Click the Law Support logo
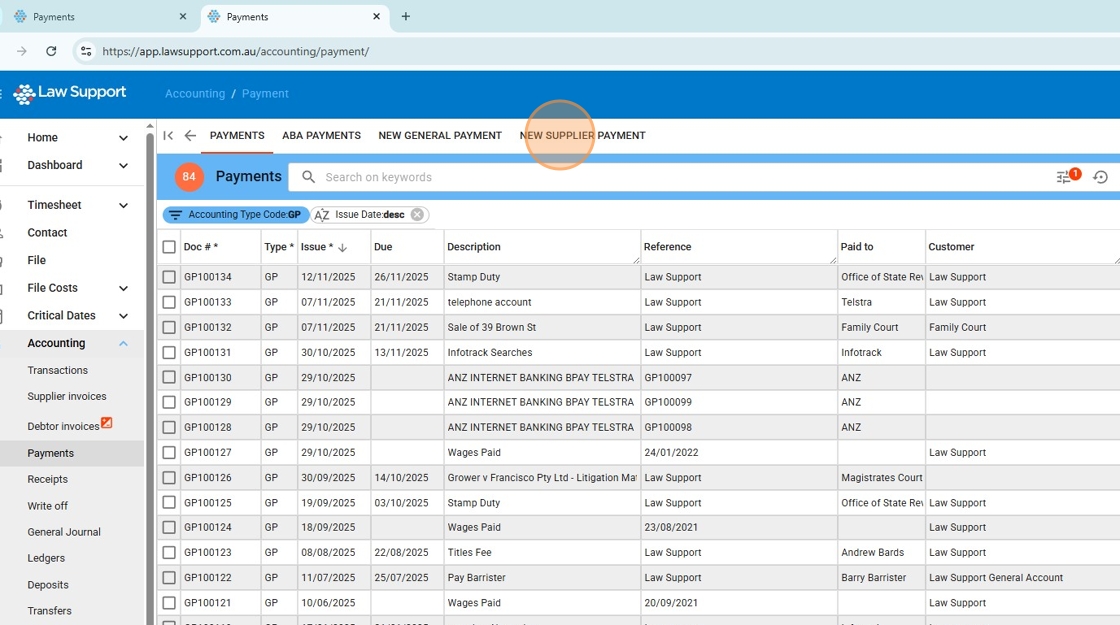Screen dimensions: 1120x625 click(68, 93)
